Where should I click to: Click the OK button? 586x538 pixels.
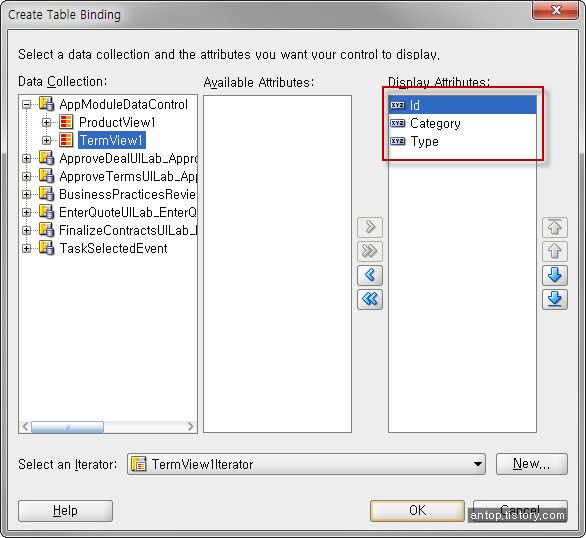click(x=417, y=510)
